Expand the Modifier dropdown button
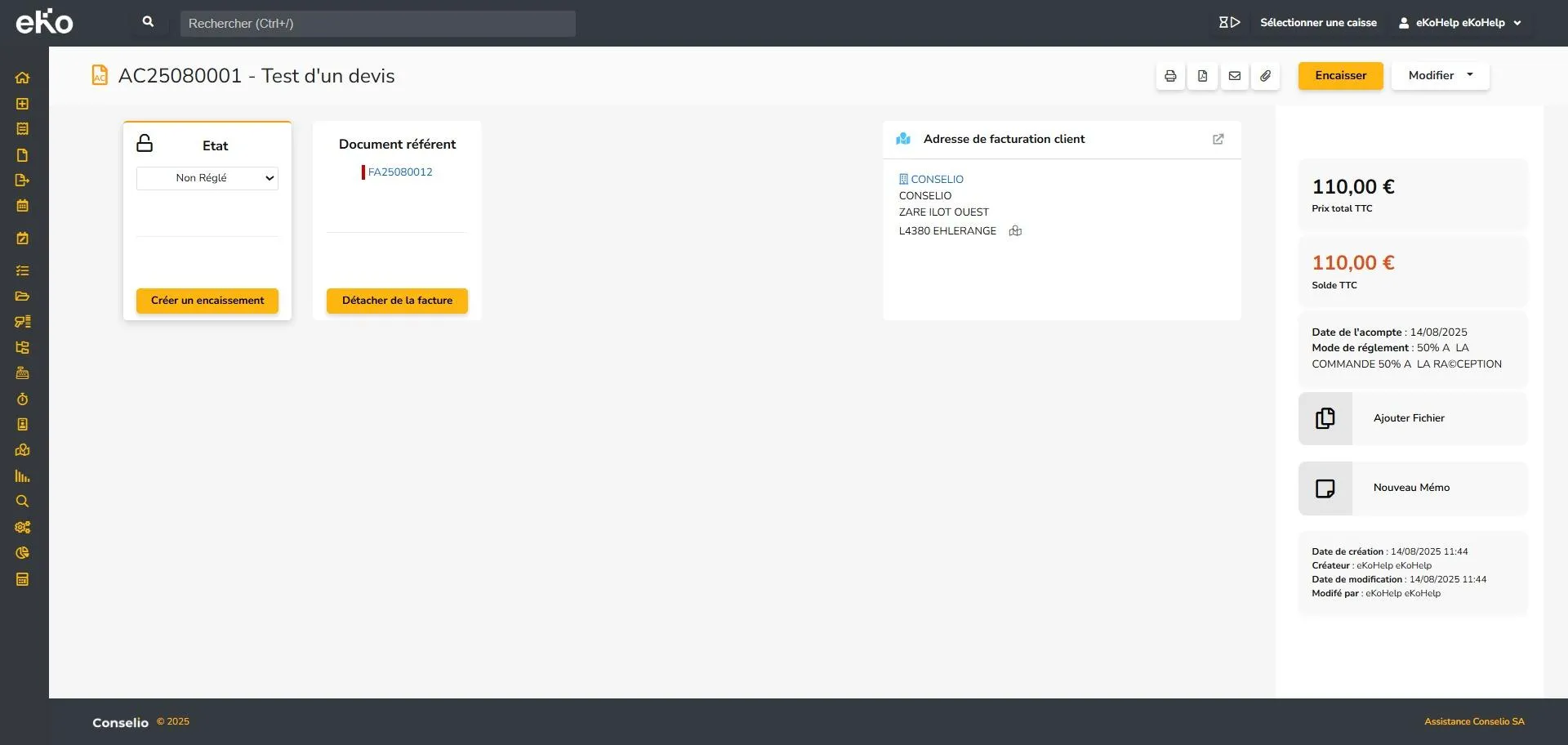 1440,76
